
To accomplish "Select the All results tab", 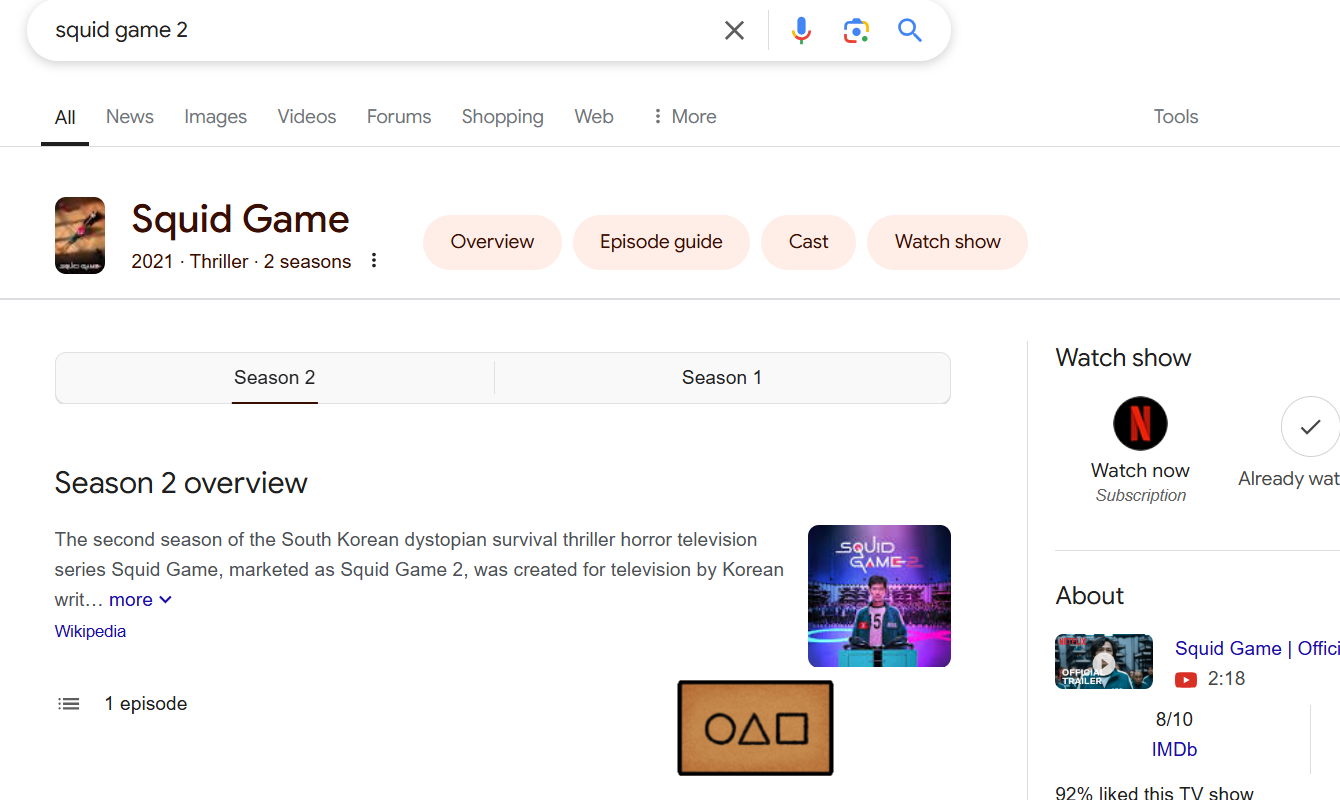I will click(65, 117).
